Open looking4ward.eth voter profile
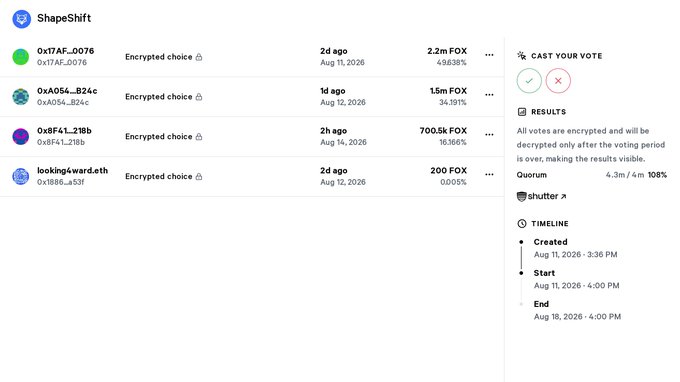680x382 pixels. [72, 171]
